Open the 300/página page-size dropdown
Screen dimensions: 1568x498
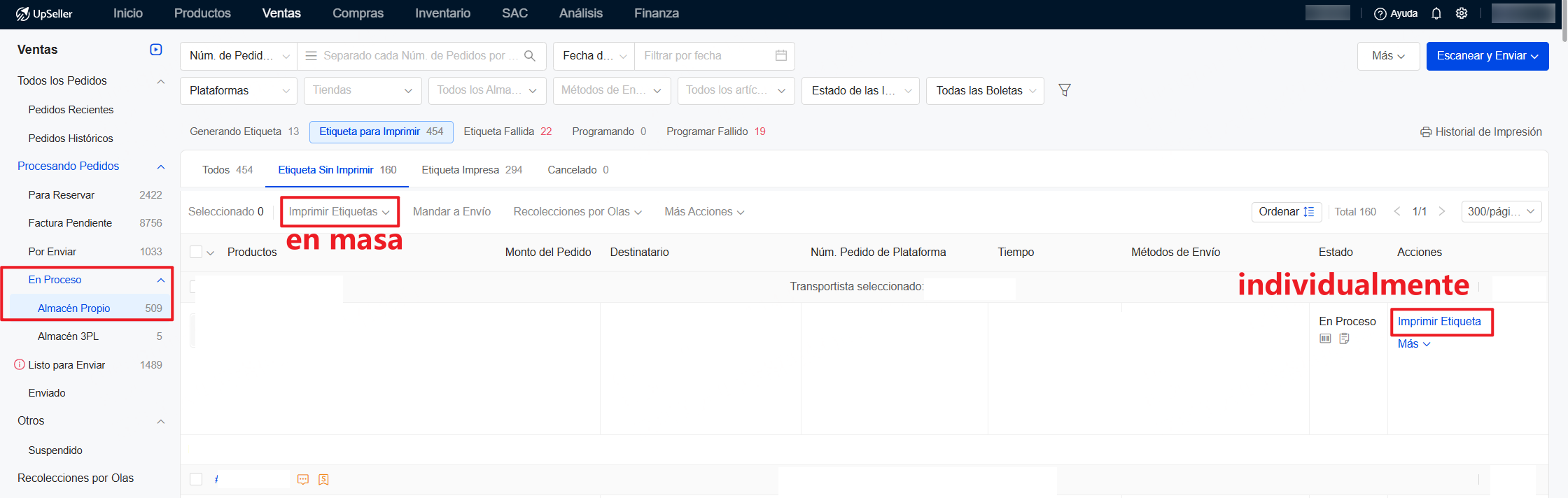point(1501,212)
